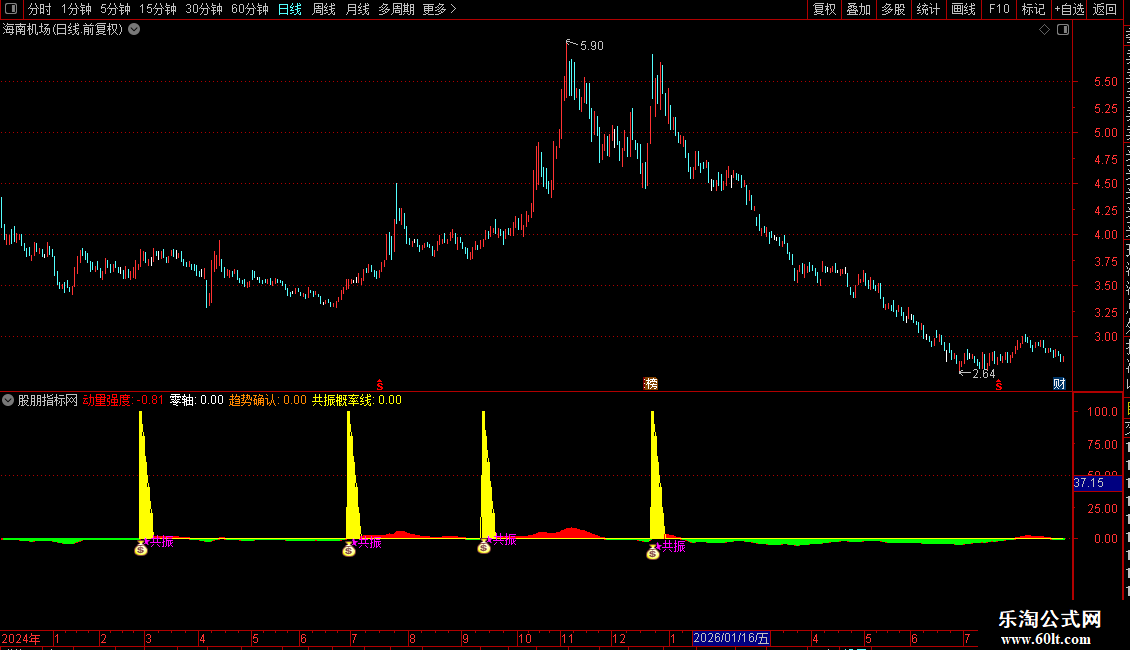Click the 5.90 high price label

(592, 46)
